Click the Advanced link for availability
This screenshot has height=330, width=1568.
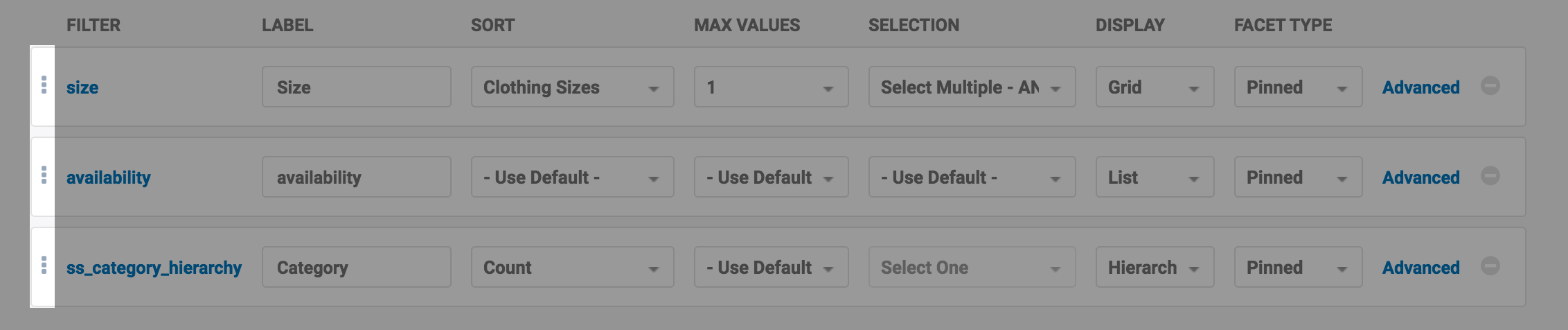1420,177
